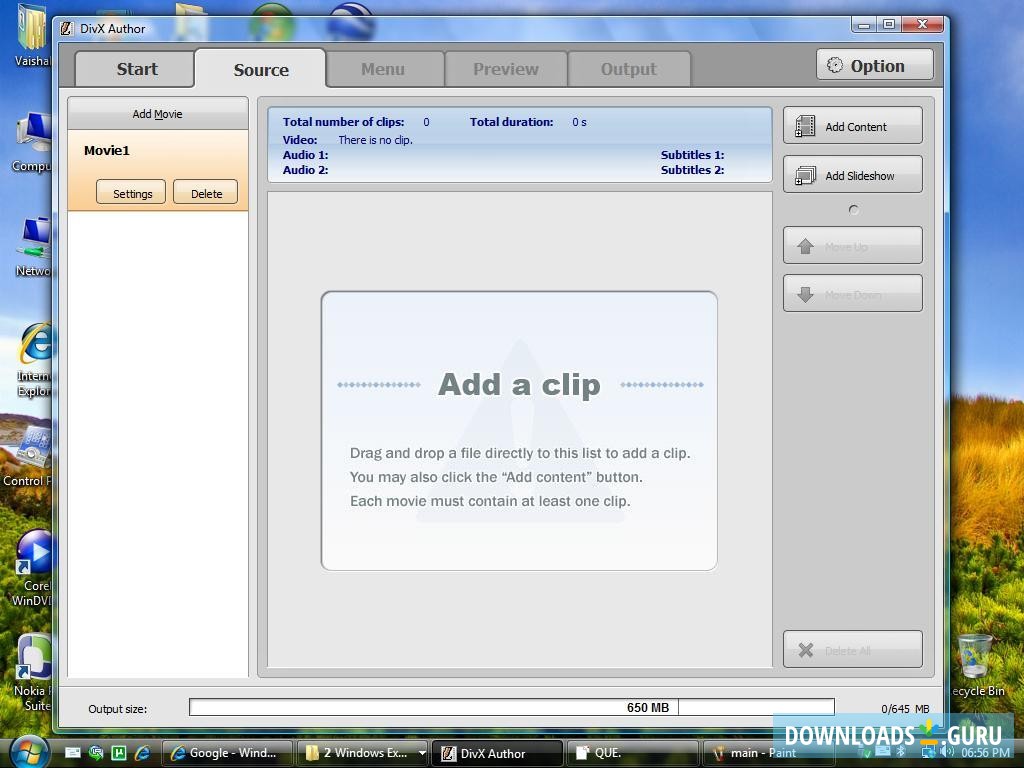Screen dimensions: 1024x768
Task: Select the Network desktop icon
Action: pyautogui.click(x=33, y=247)
